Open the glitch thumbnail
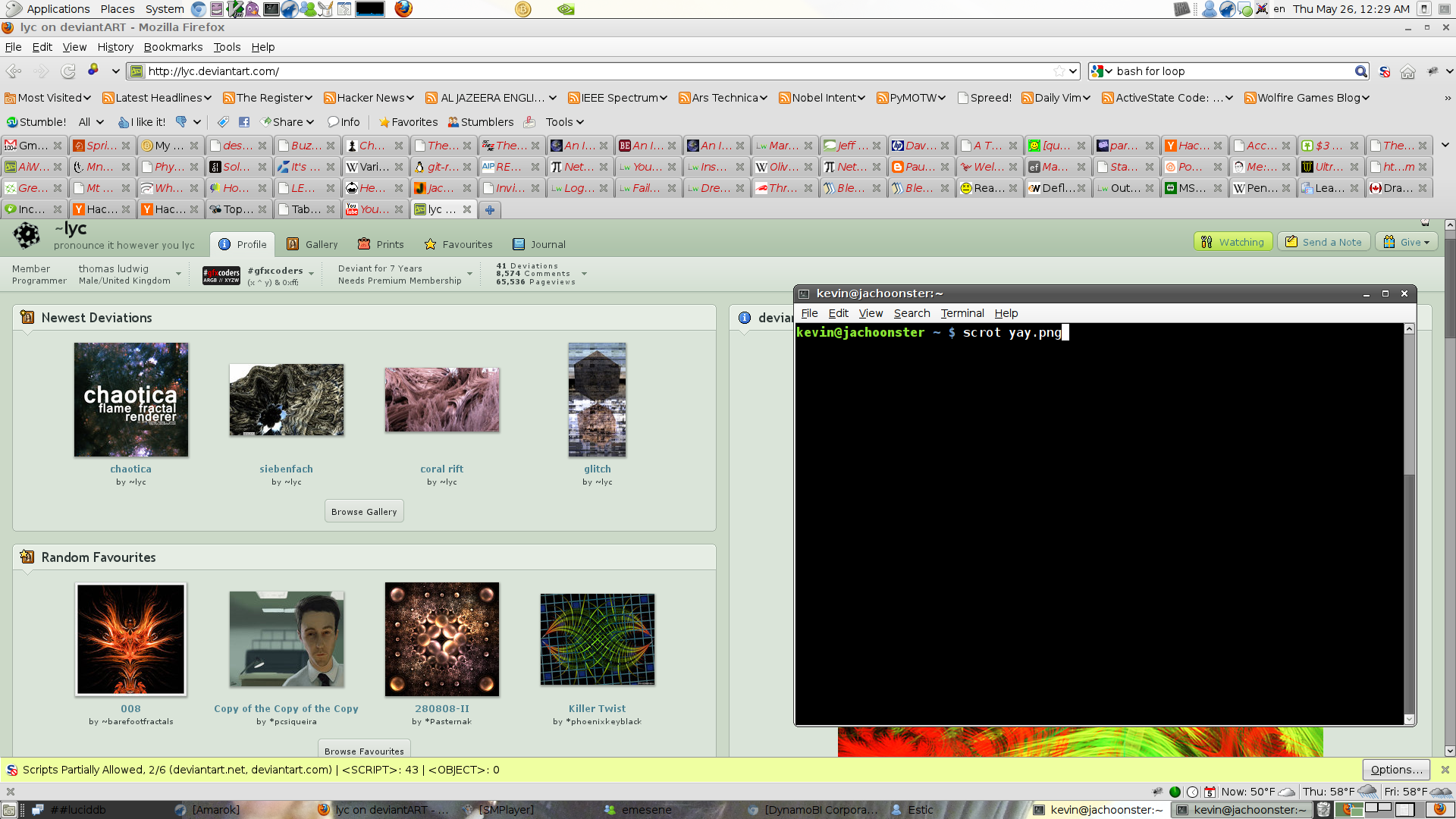The width and height of the screenshot is (1456, 819). click(598, 400)
